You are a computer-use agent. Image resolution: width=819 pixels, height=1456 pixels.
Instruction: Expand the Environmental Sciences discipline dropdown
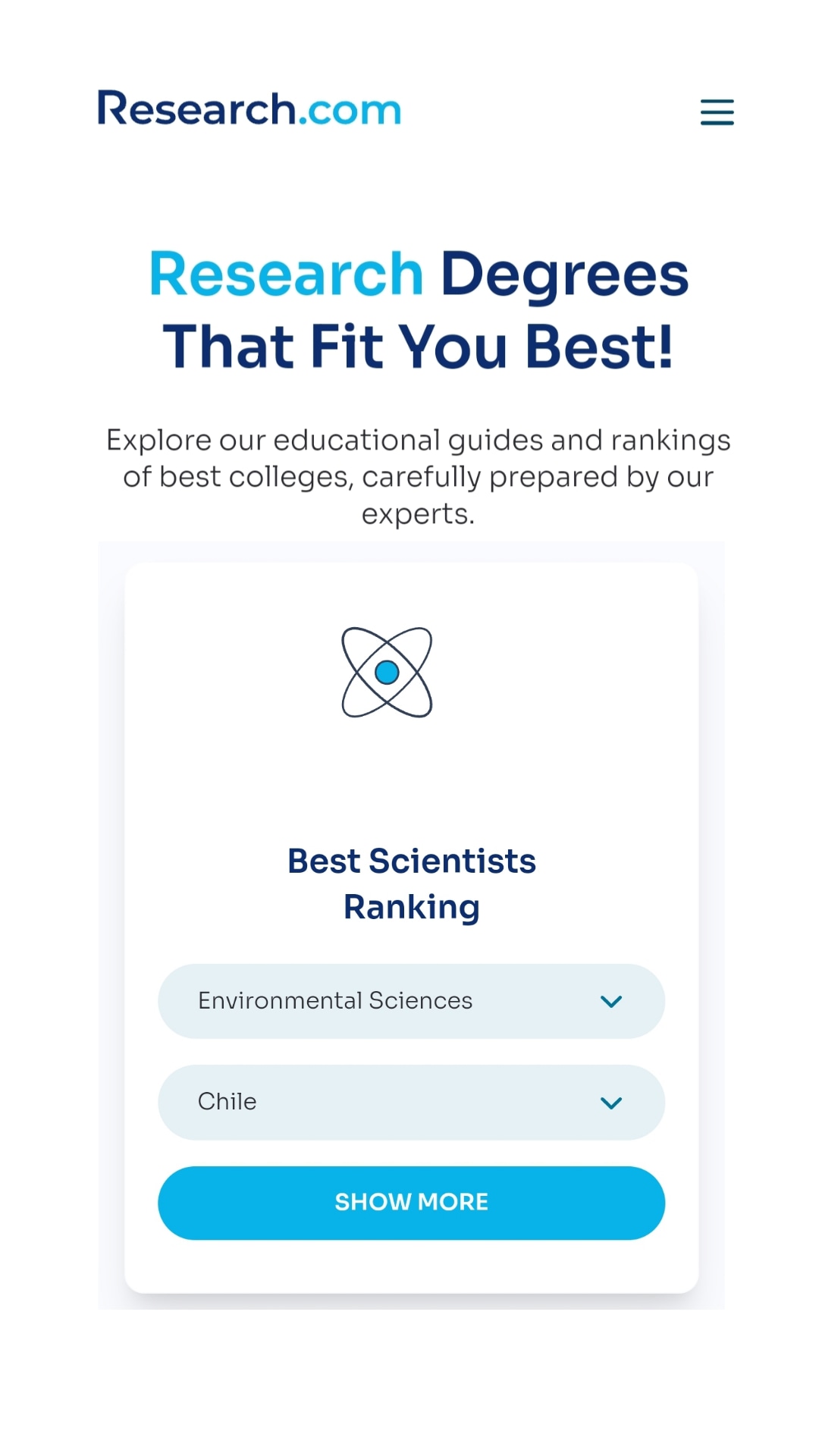[x=411, y=1001]
